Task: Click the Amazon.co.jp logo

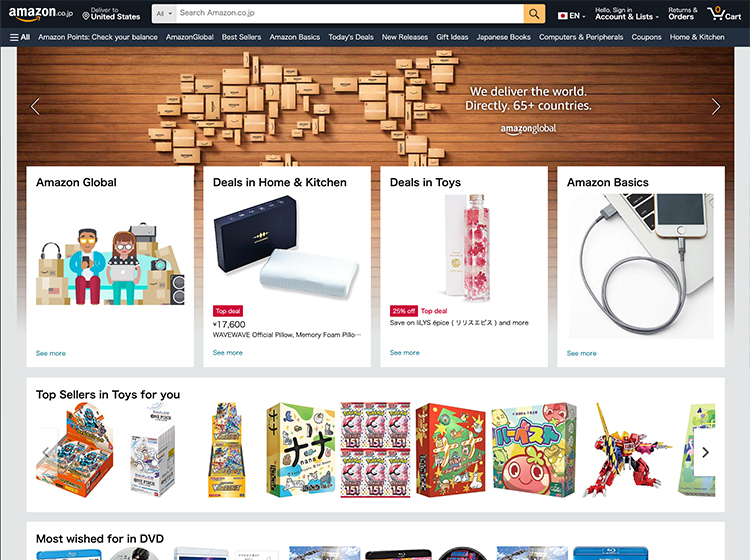Action: pos(41,13)
